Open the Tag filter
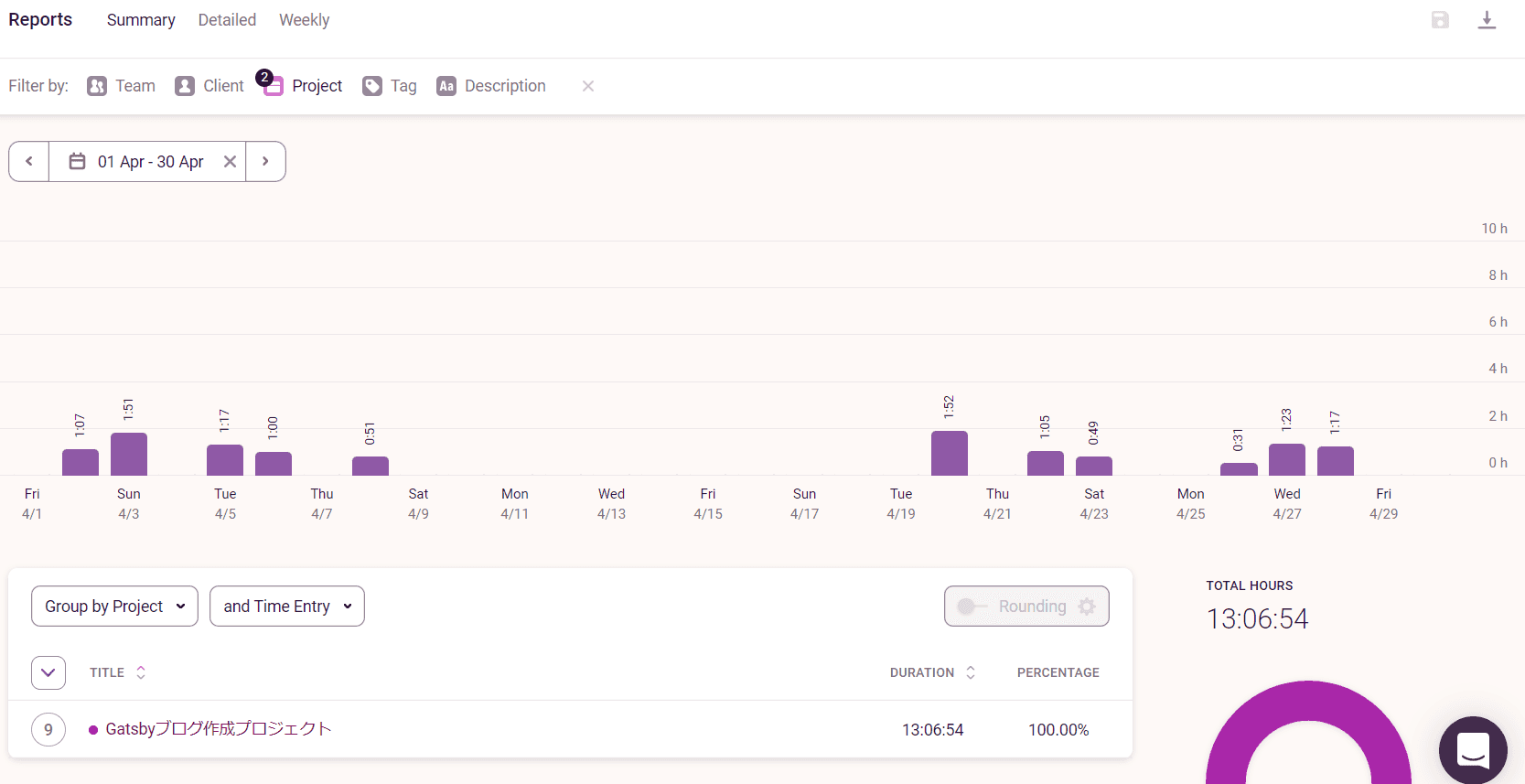The height and width of the screenshot is (784, 1525). (x=390, y=86)
